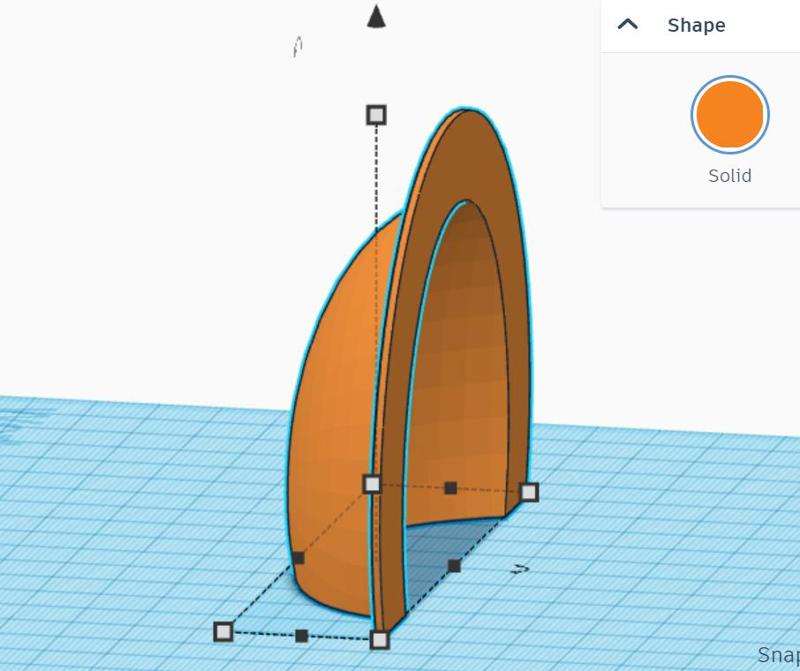The width and height of the screenshot is (800, 671).
Task: Click the Shape panel title
Action: (x=696, y=25)
